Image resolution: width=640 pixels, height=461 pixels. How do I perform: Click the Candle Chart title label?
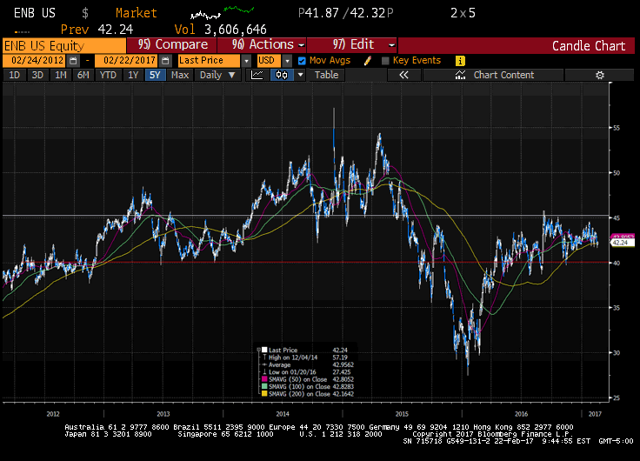[x=588, y=46]
